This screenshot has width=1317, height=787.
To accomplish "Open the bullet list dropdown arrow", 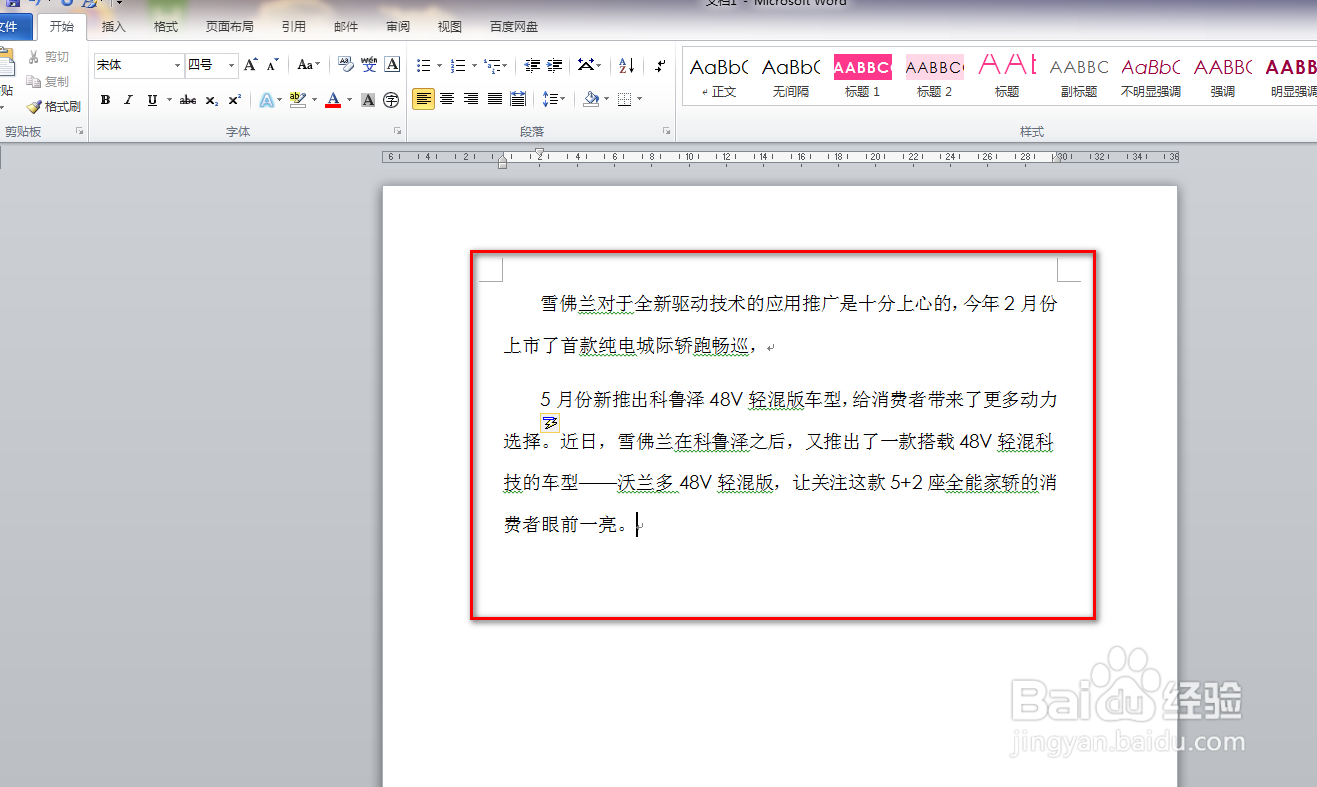I will (x=439, y=66).
